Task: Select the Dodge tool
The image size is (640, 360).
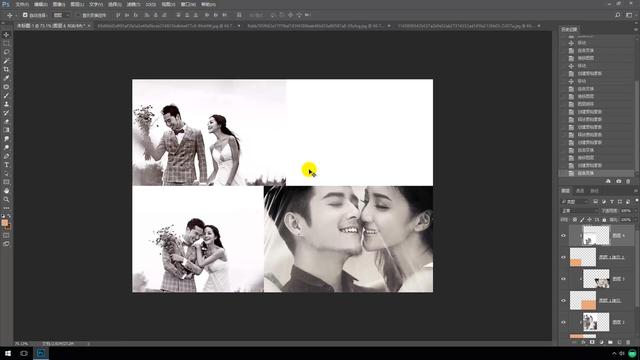Action: pos(6,148)
